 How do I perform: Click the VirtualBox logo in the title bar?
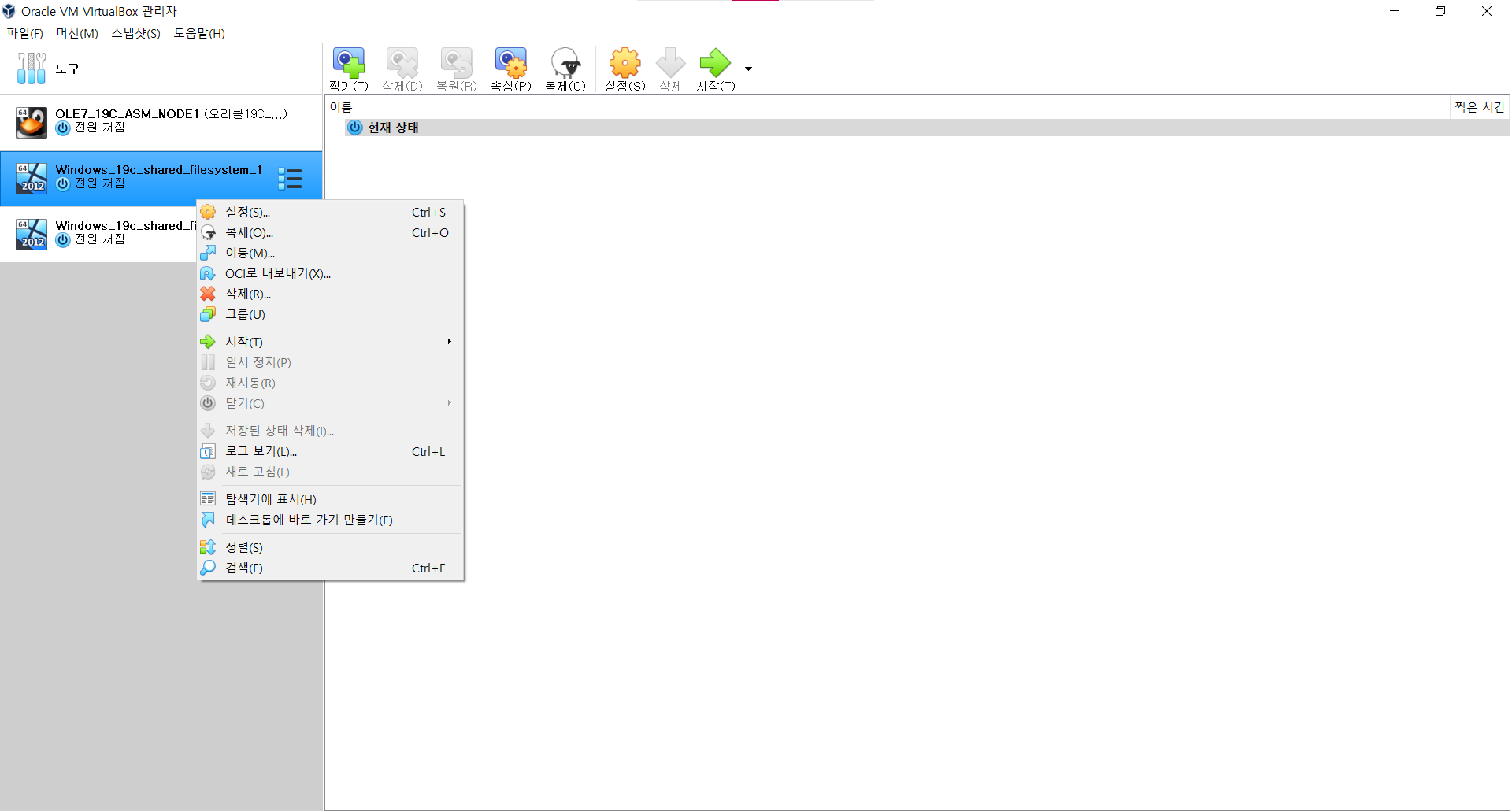click(9, 11)
